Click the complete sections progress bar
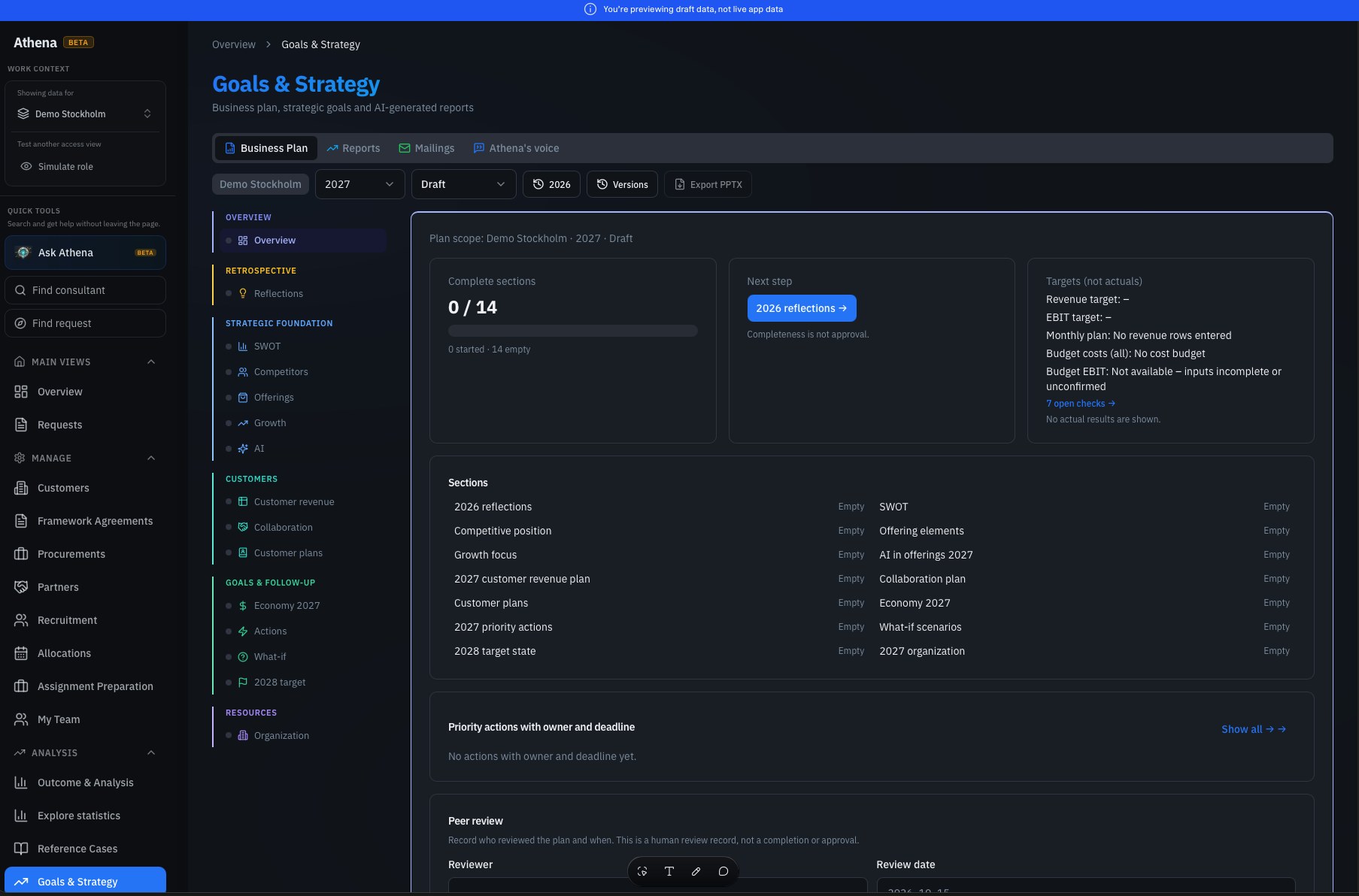The image size is (1359, 896). point(573,331)
